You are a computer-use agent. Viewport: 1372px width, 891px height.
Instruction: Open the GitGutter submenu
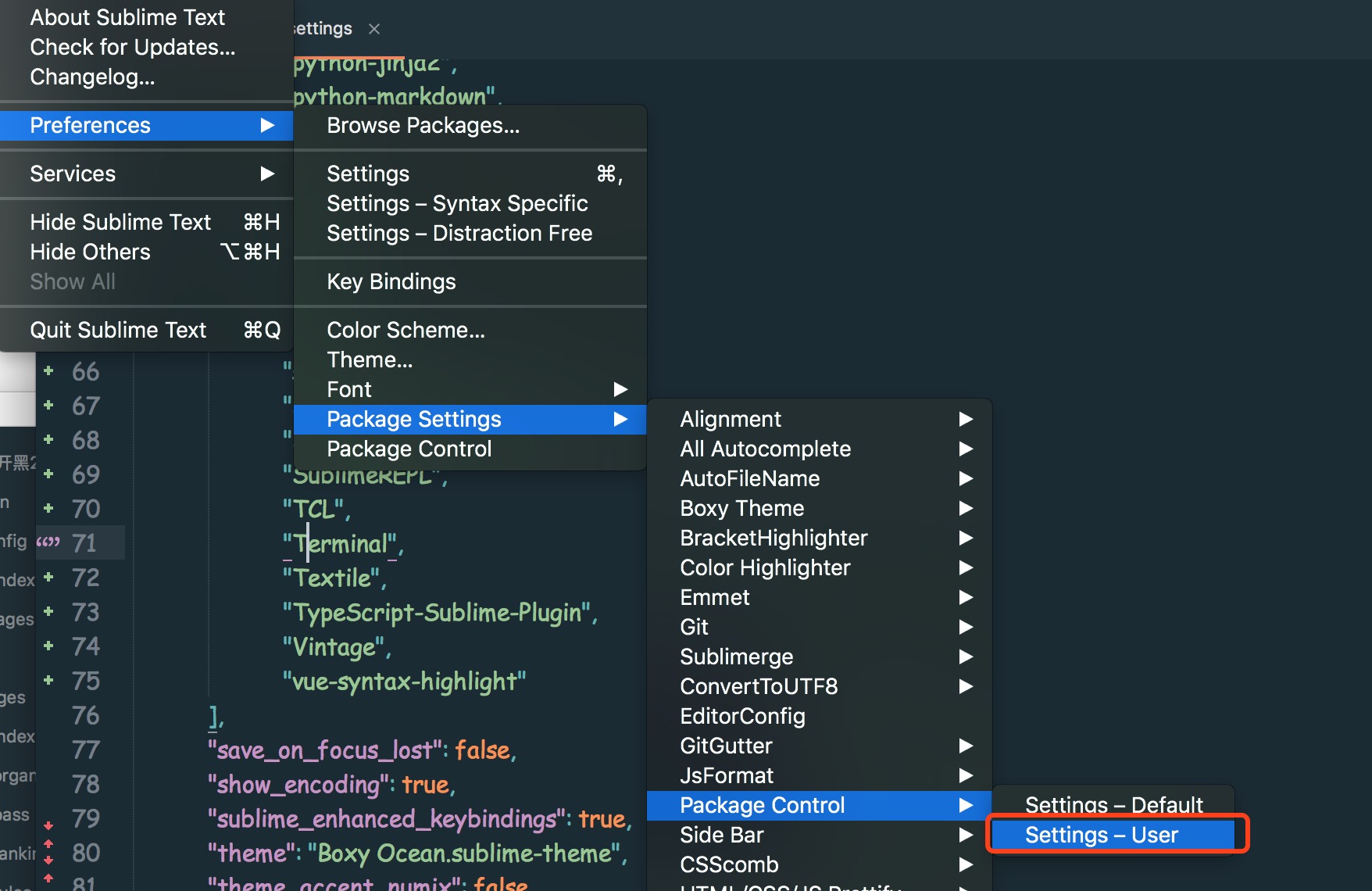tap(819, 746)
